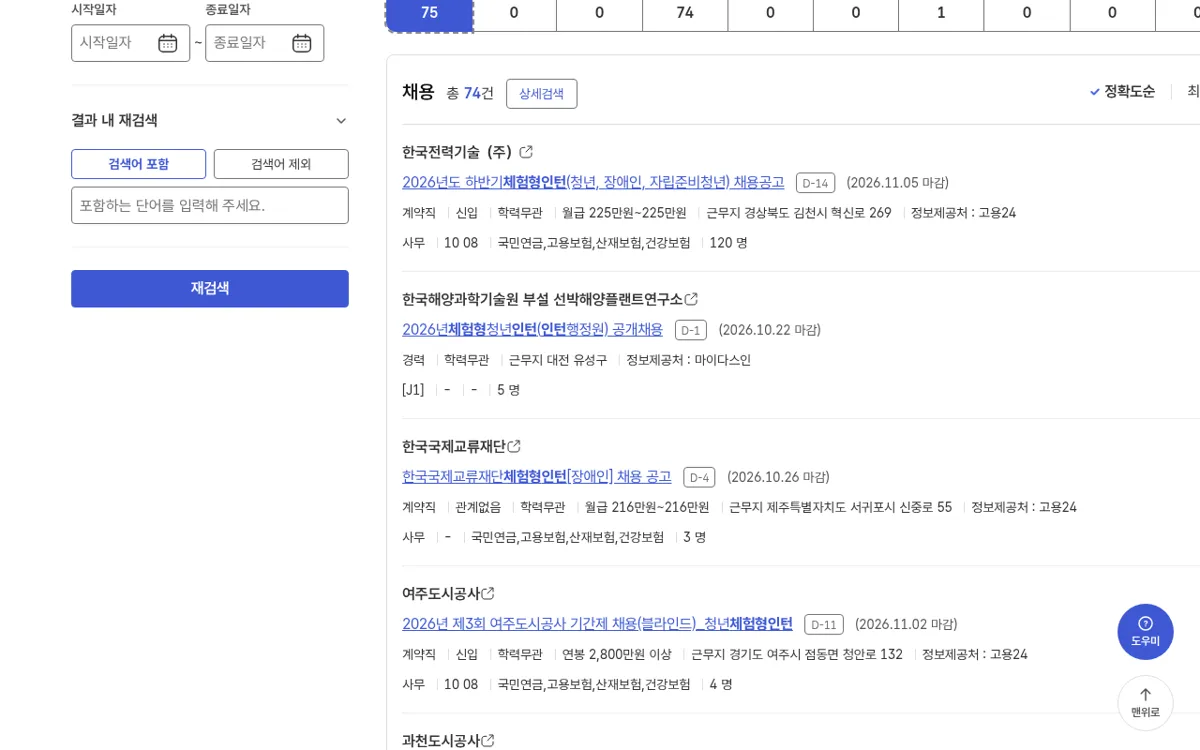This screenshot has width=1200, height=750.
Task: Open the end date calendar picker icon
Action: pos(302,43)
